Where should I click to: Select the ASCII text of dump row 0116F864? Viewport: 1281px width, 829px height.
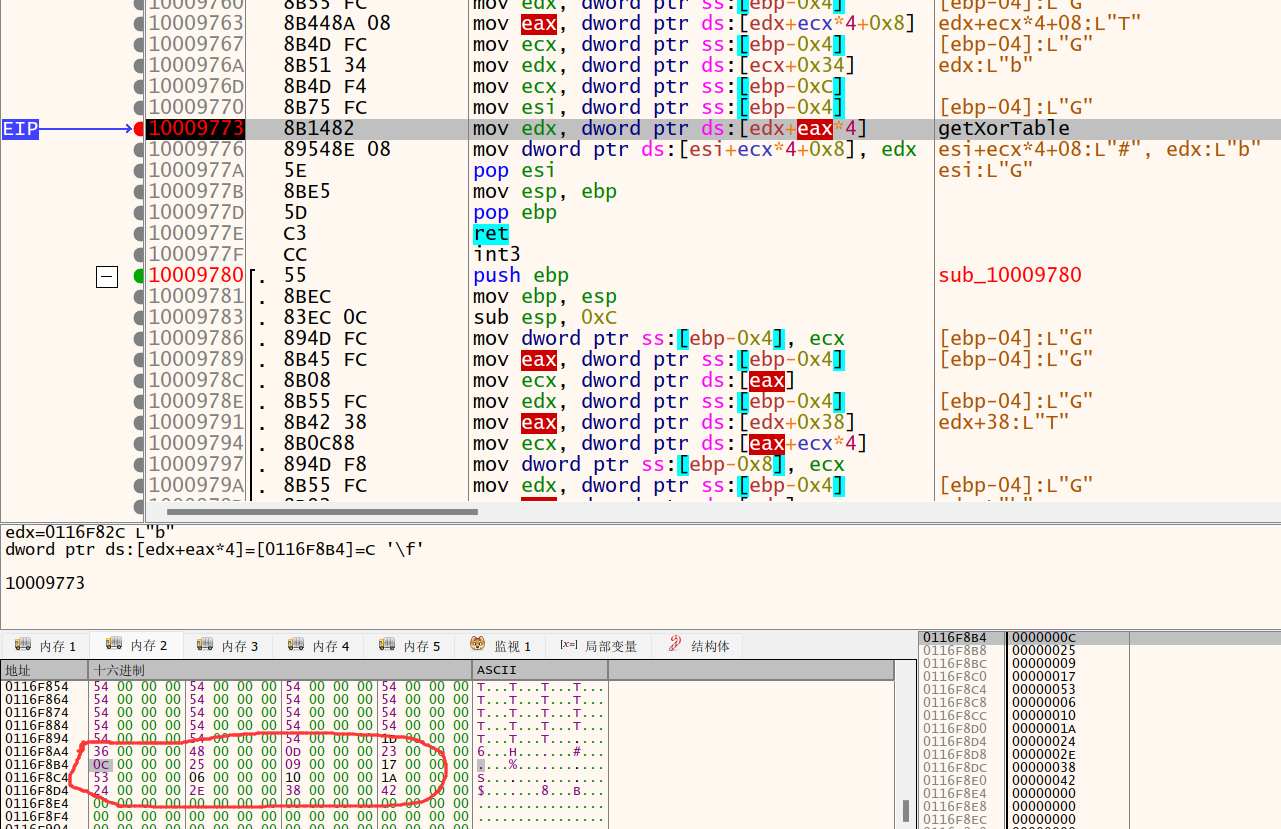pyautogui.click(x=540, y=699)
